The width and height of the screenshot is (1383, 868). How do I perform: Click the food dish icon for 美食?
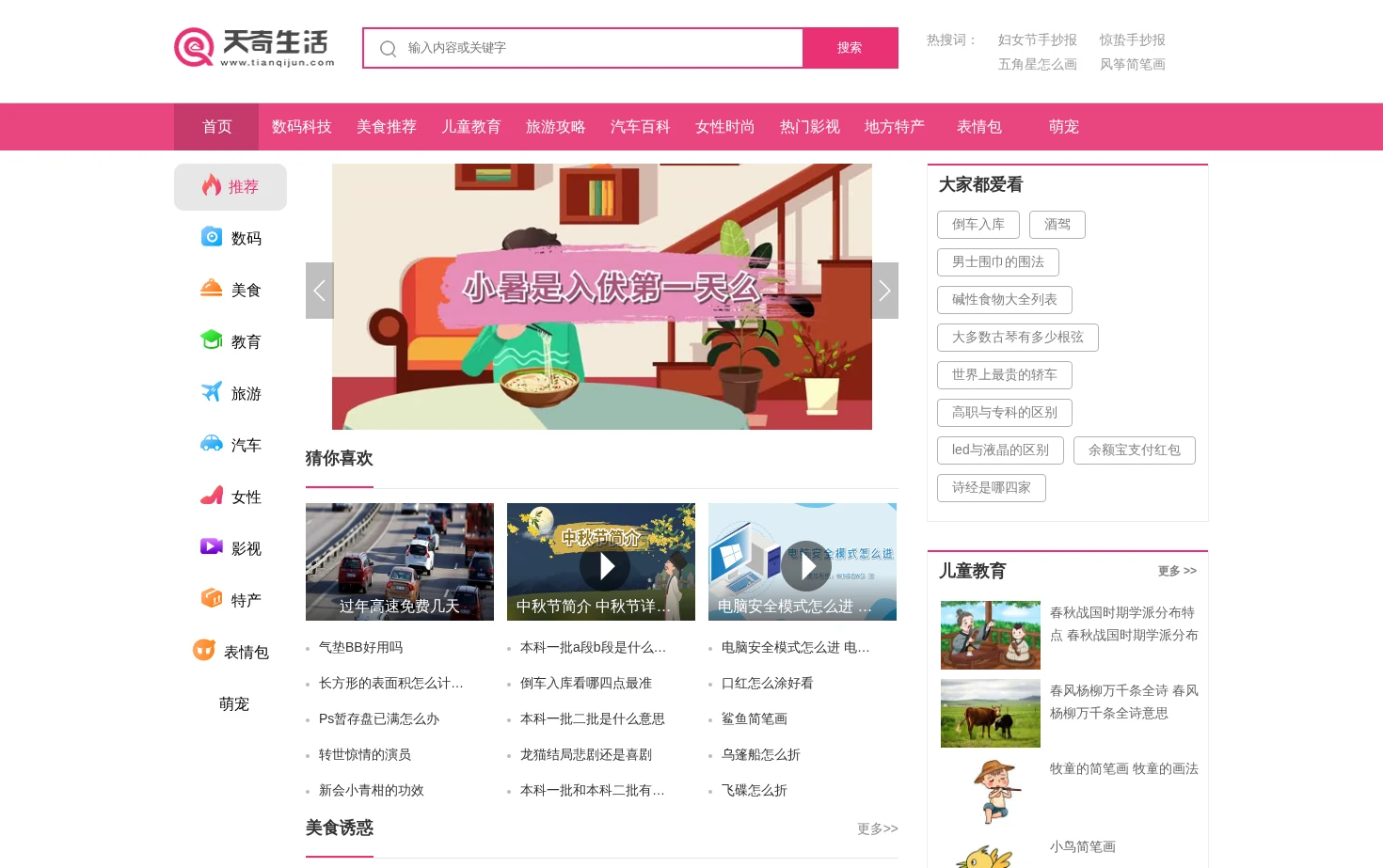tap(212, 288)
